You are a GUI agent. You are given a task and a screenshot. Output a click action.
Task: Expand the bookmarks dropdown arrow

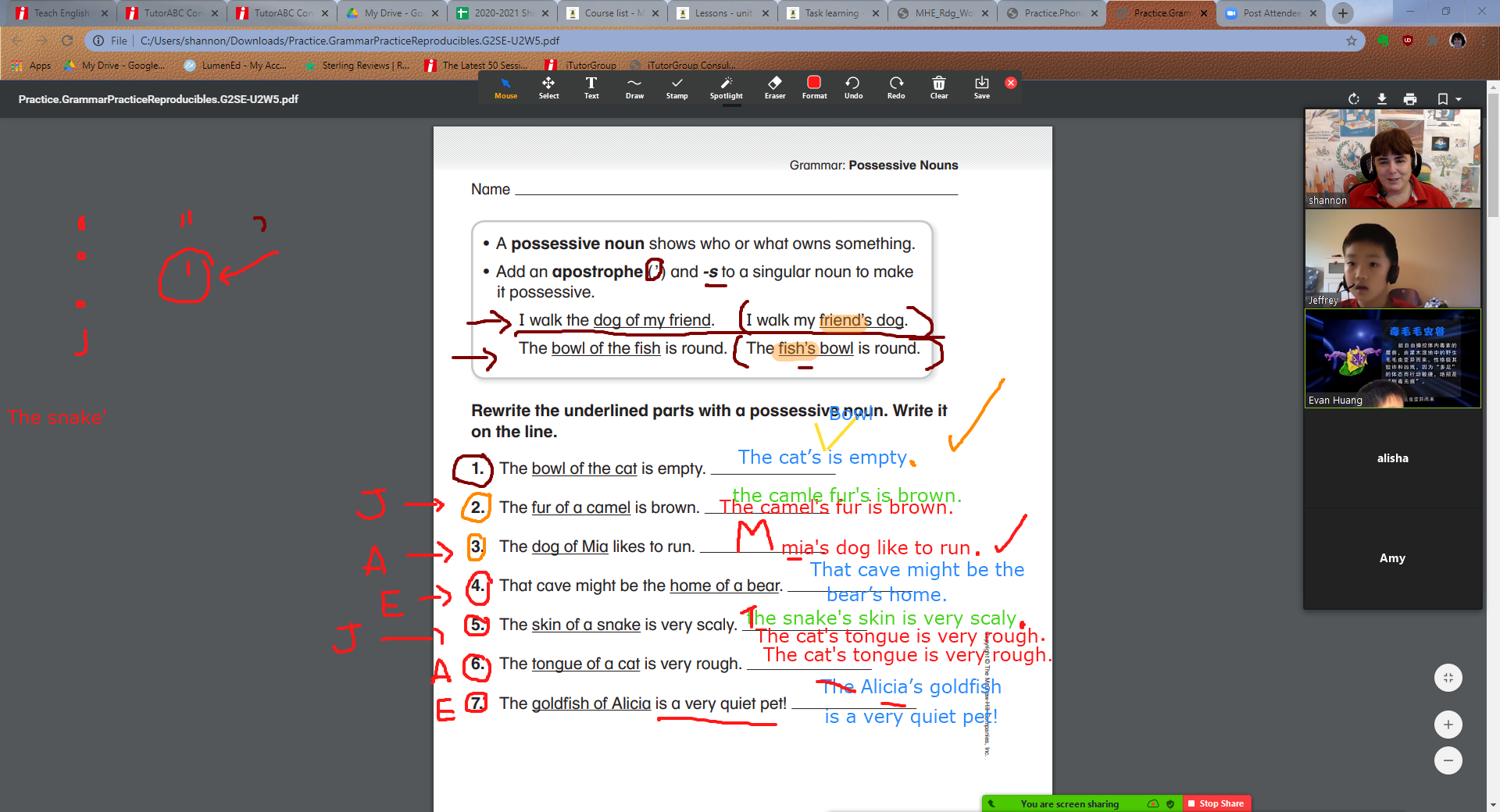coord(1459,100)
